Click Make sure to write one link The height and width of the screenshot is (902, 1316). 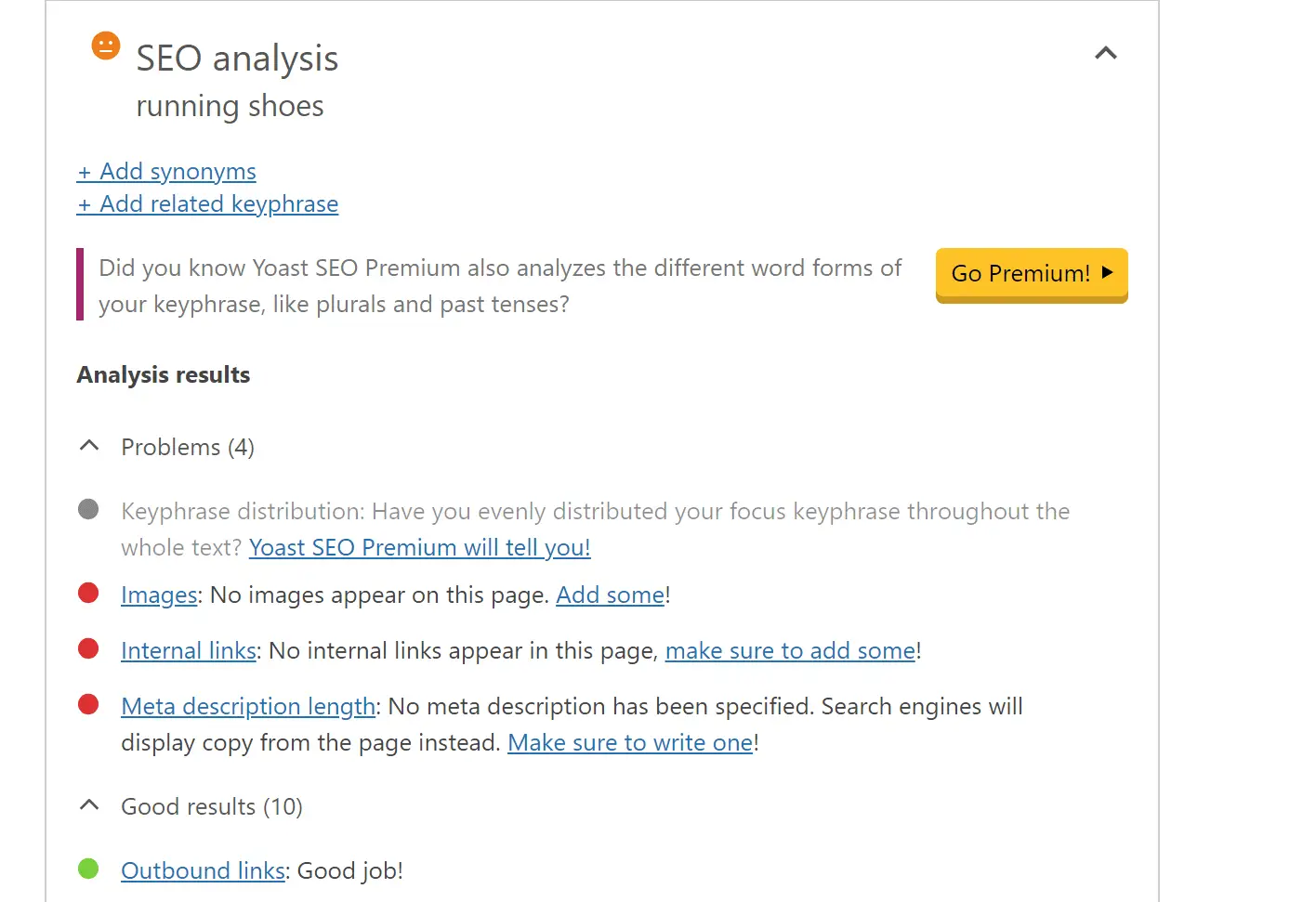[x=629, y=743]
